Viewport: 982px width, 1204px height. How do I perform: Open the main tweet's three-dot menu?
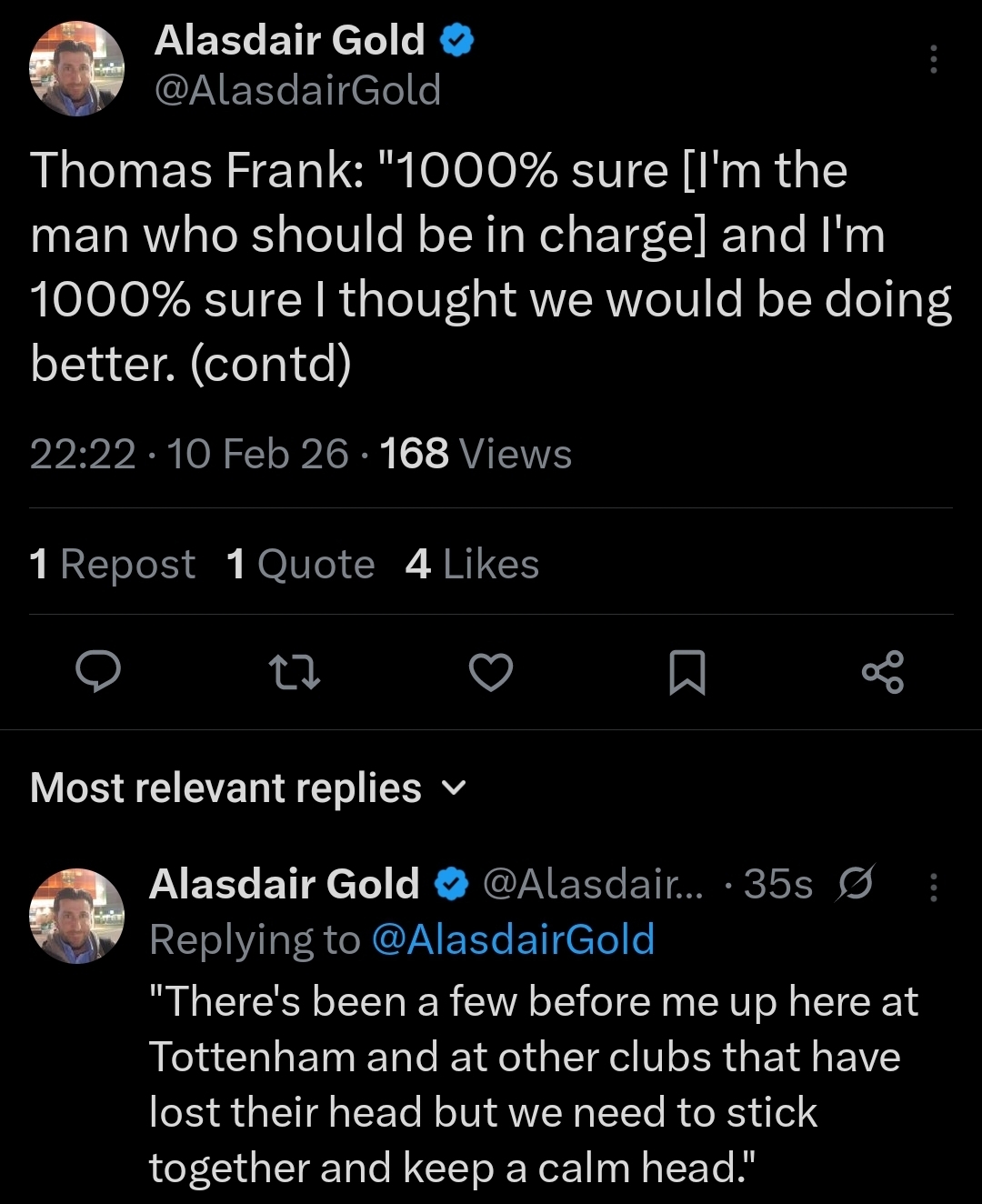click(933, 59)
